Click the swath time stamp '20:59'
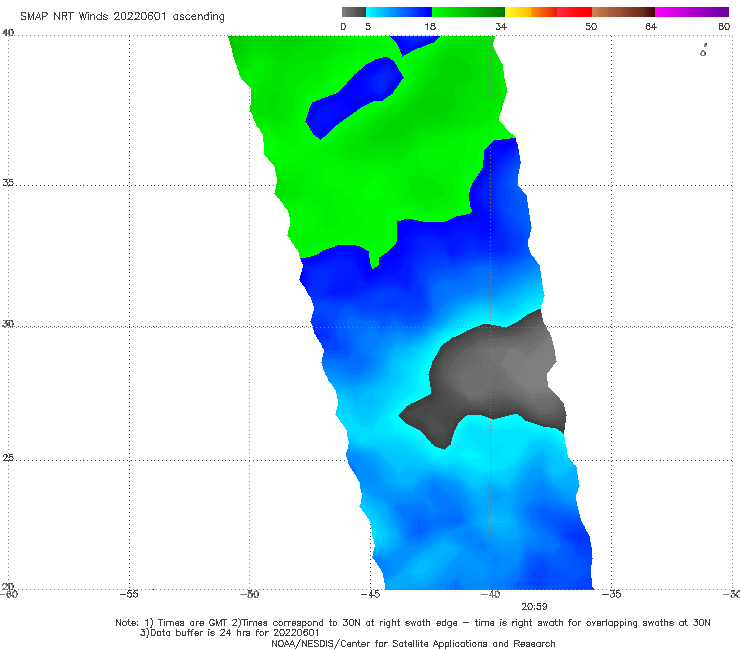 (534, 607)
